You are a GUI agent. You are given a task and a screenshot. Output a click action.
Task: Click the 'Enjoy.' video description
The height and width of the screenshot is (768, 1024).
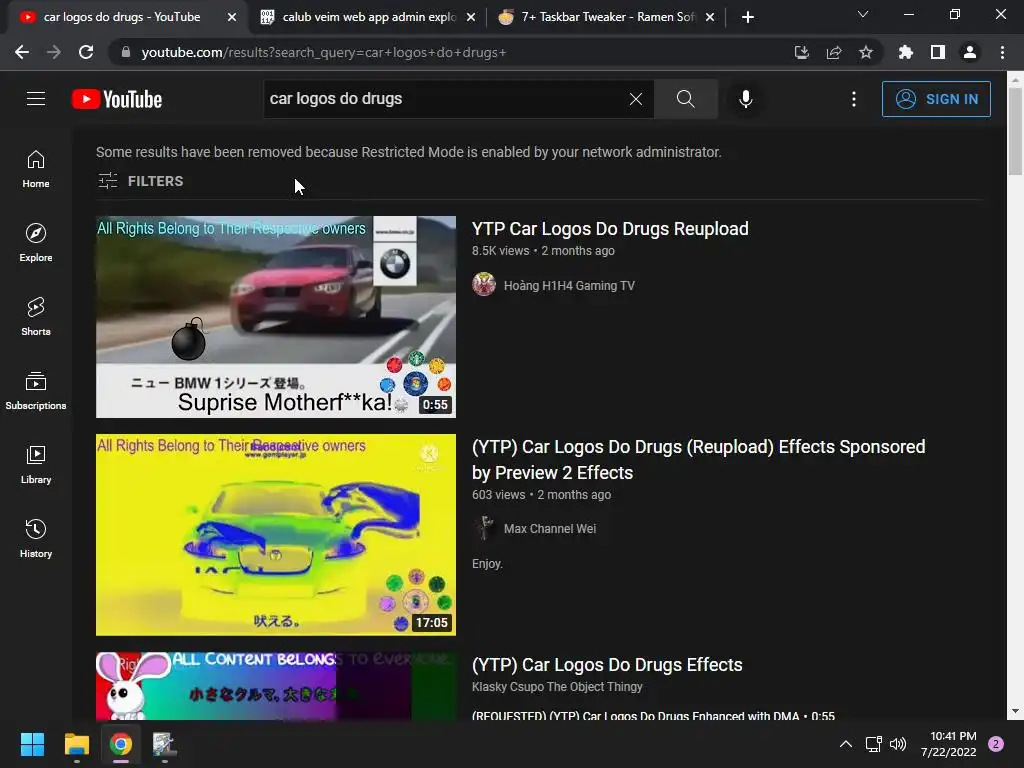[x=487, y=564]
